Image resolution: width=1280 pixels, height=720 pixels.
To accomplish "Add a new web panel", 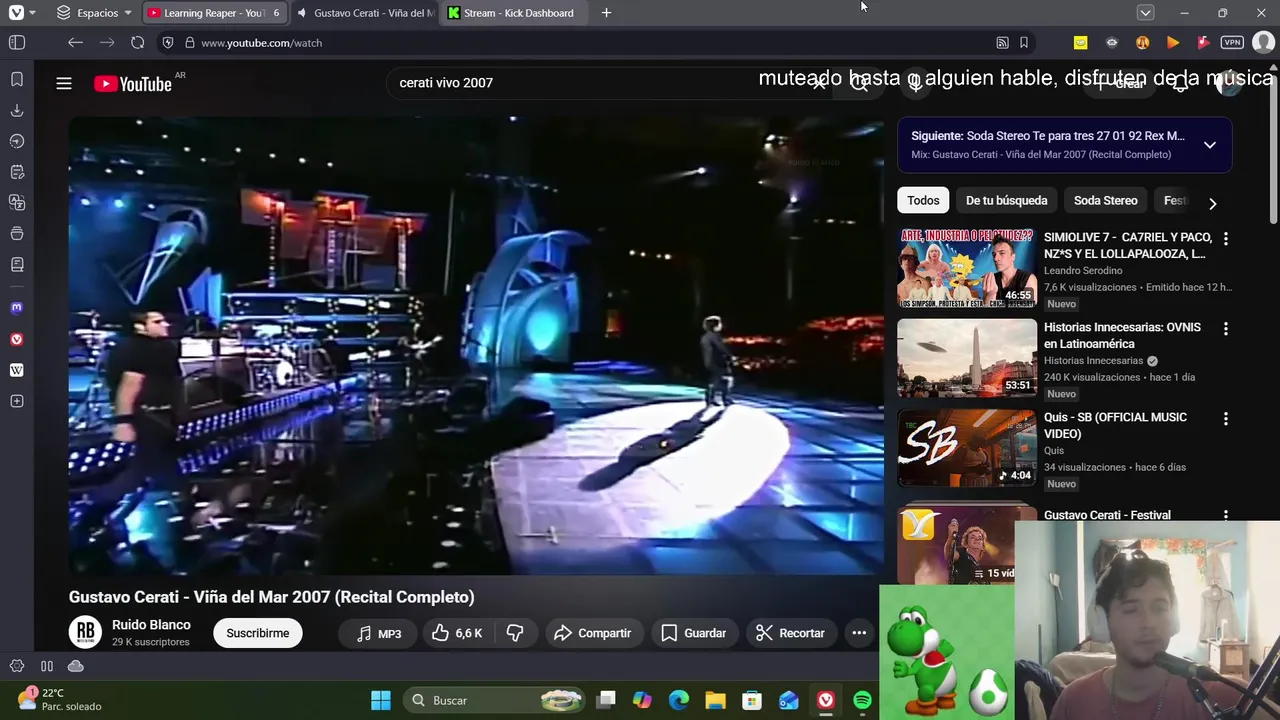I will click(x=17, y=401).
